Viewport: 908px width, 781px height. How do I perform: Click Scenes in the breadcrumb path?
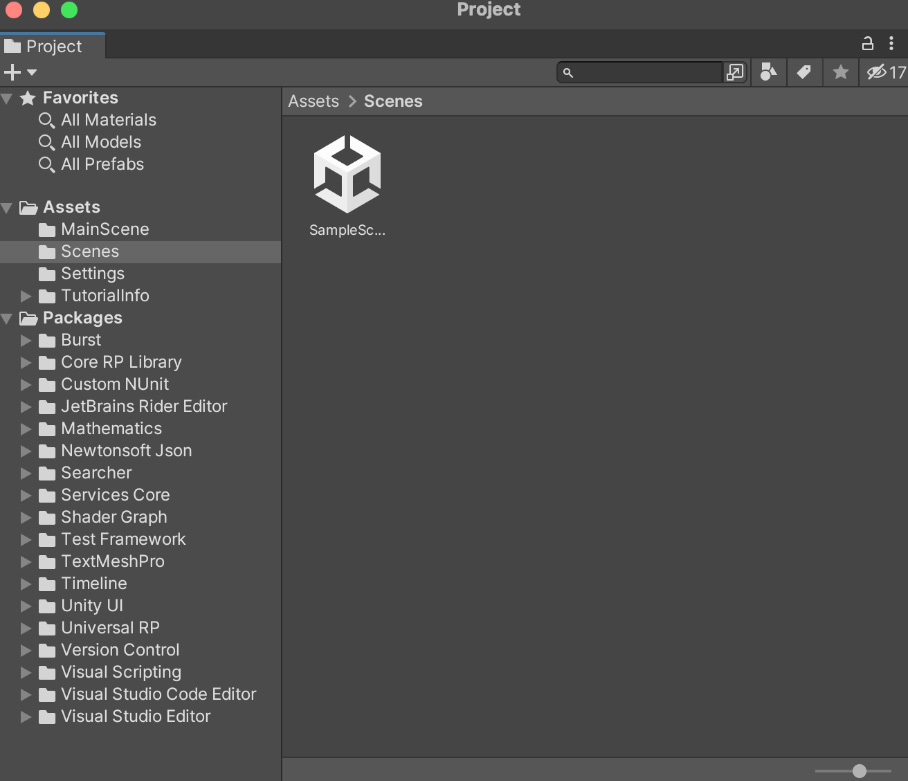point(393,101)
